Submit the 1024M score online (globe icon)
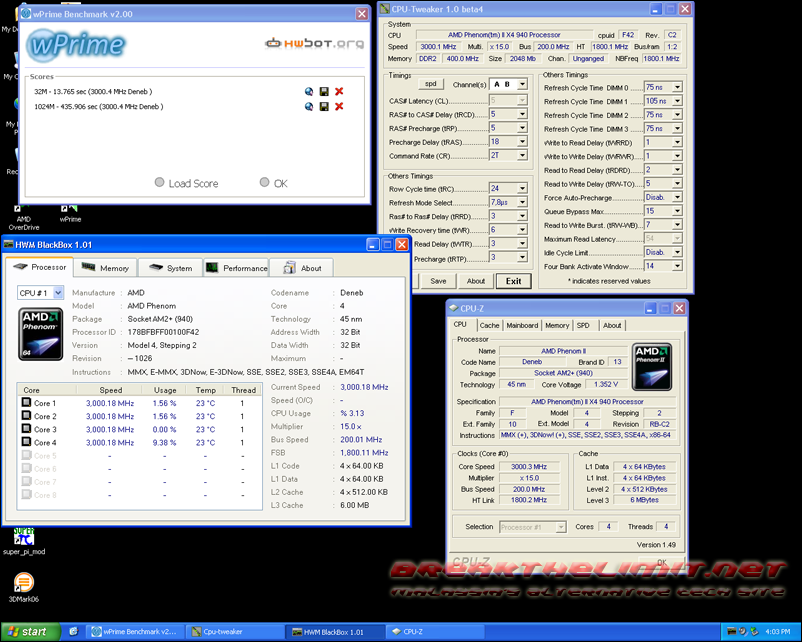Screen dimensions: 802x642 (x=309, y=106)
